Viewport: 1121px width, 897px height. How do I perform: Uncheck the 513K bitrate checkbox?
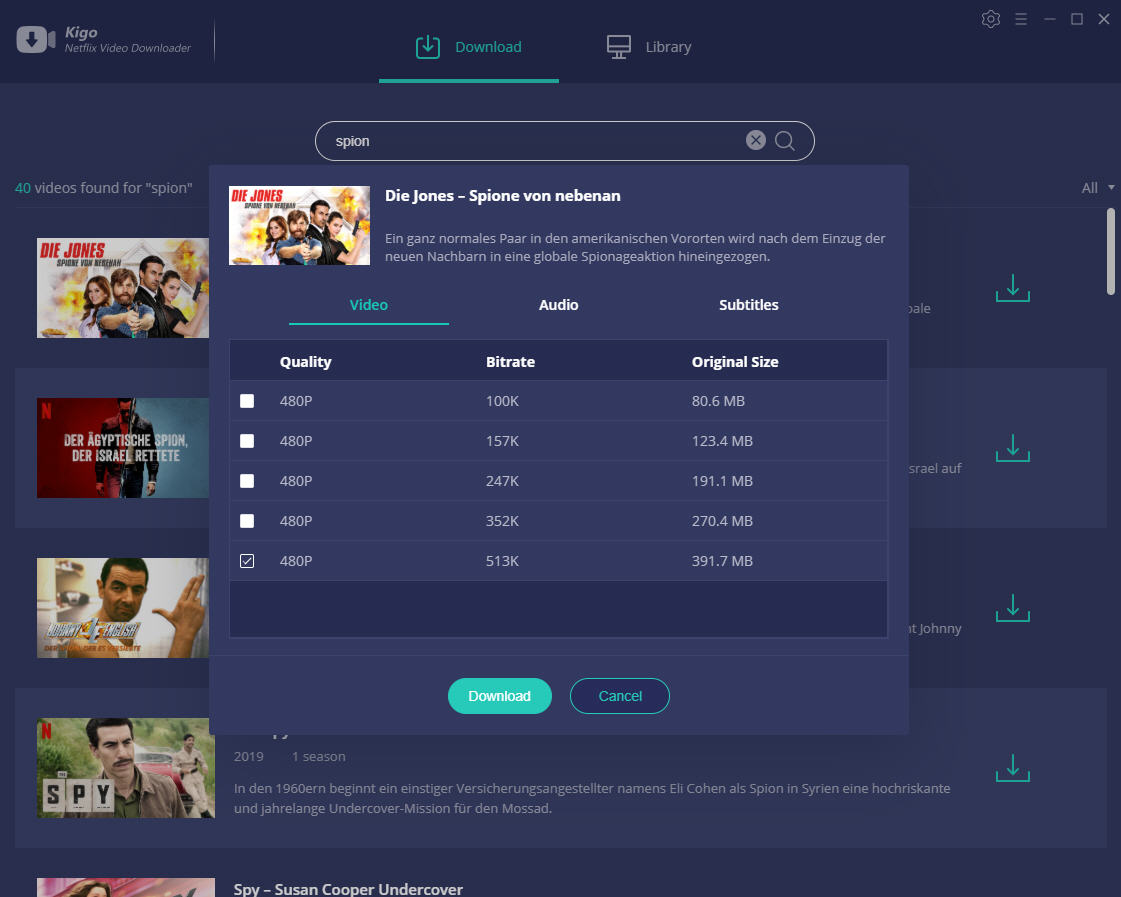pos(247,561)
